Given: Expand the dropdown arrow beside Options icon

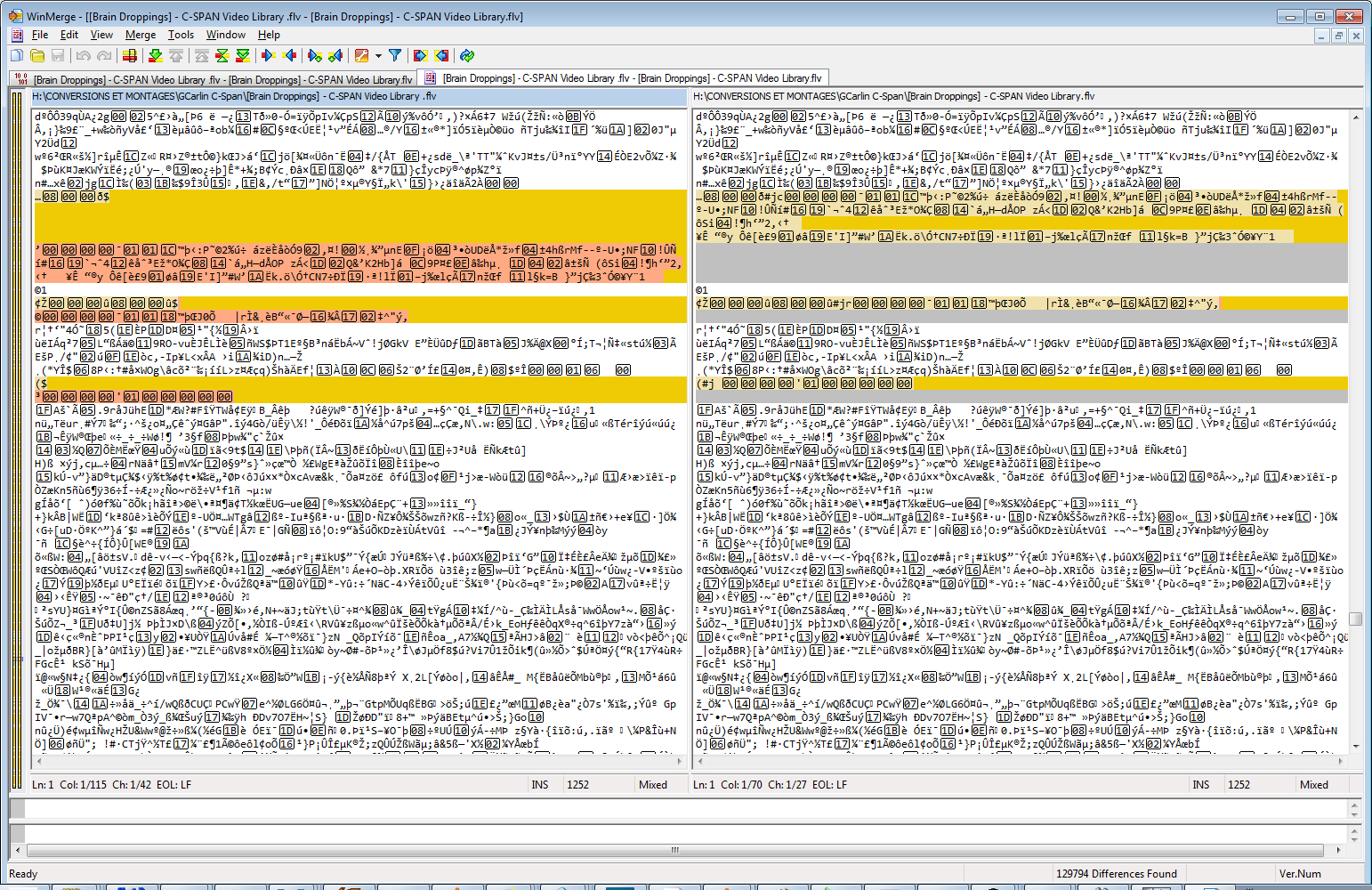Looking at the screenshot, I should coord(378,56).
